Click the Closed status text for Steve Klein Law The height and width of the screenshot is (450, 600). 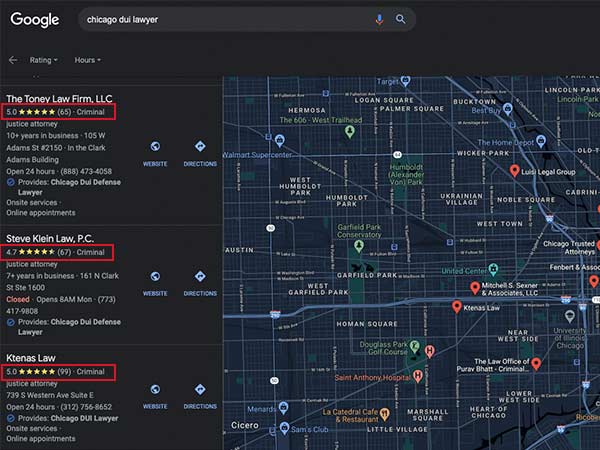point(18,299)
